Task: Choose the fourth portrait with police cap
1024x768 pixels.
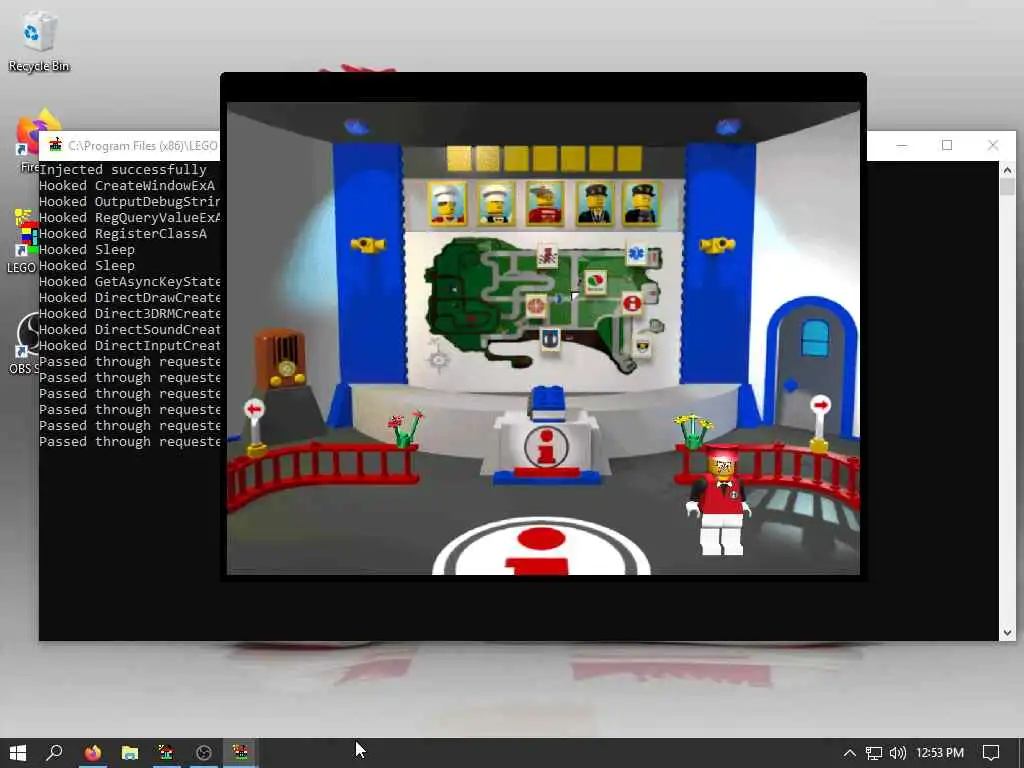Action: click(594, 204)
